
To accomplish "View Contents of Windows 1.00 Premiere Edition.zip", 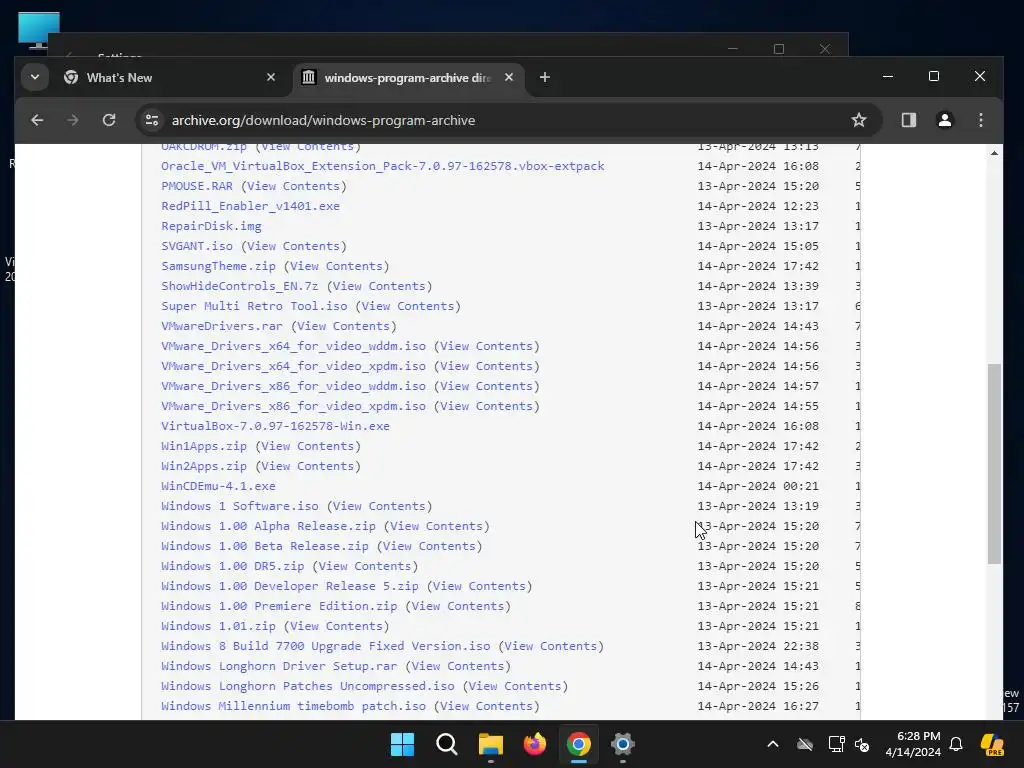I will (x=458, y=606).
